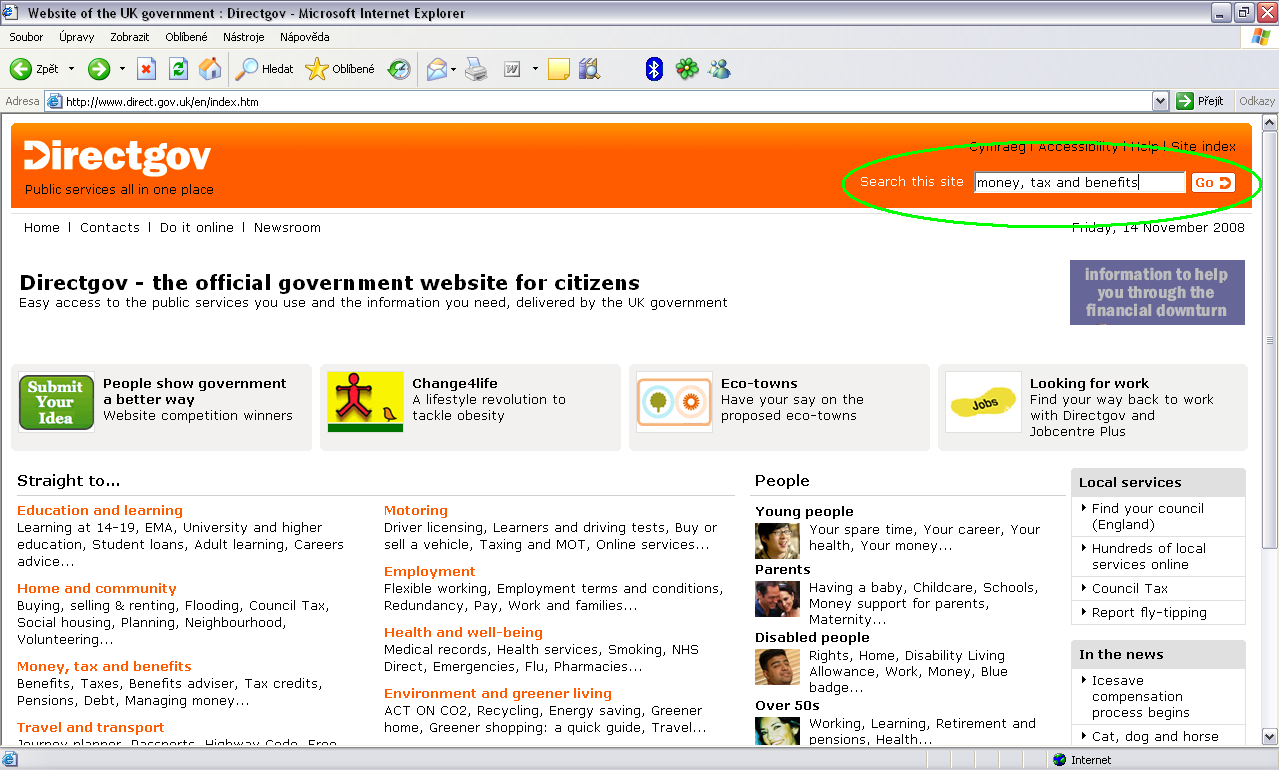Open the Nápověda menu

[x=304, y=37]
